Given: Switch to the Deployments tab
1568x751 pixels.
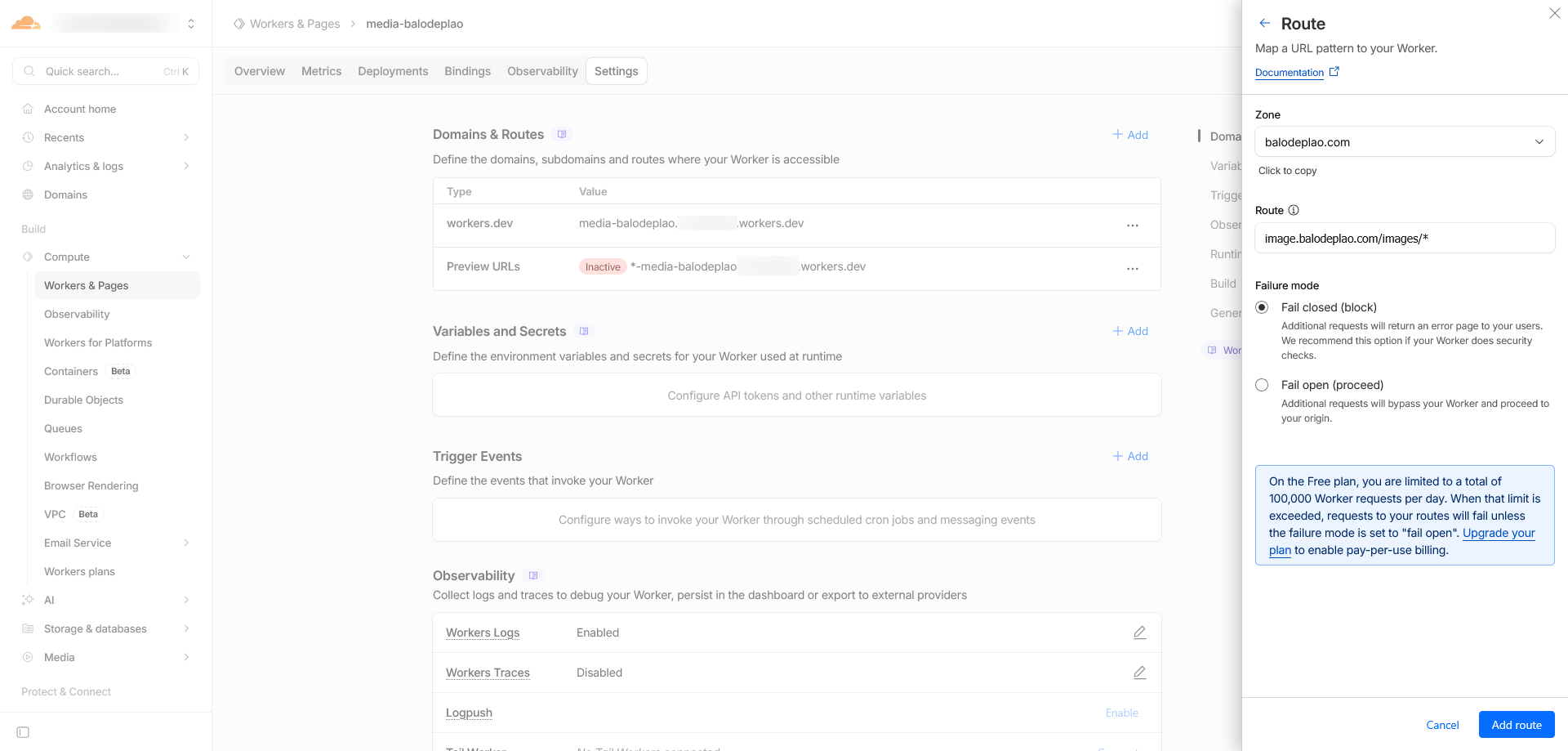Looking at the screenshot, I should pos(393,71).
